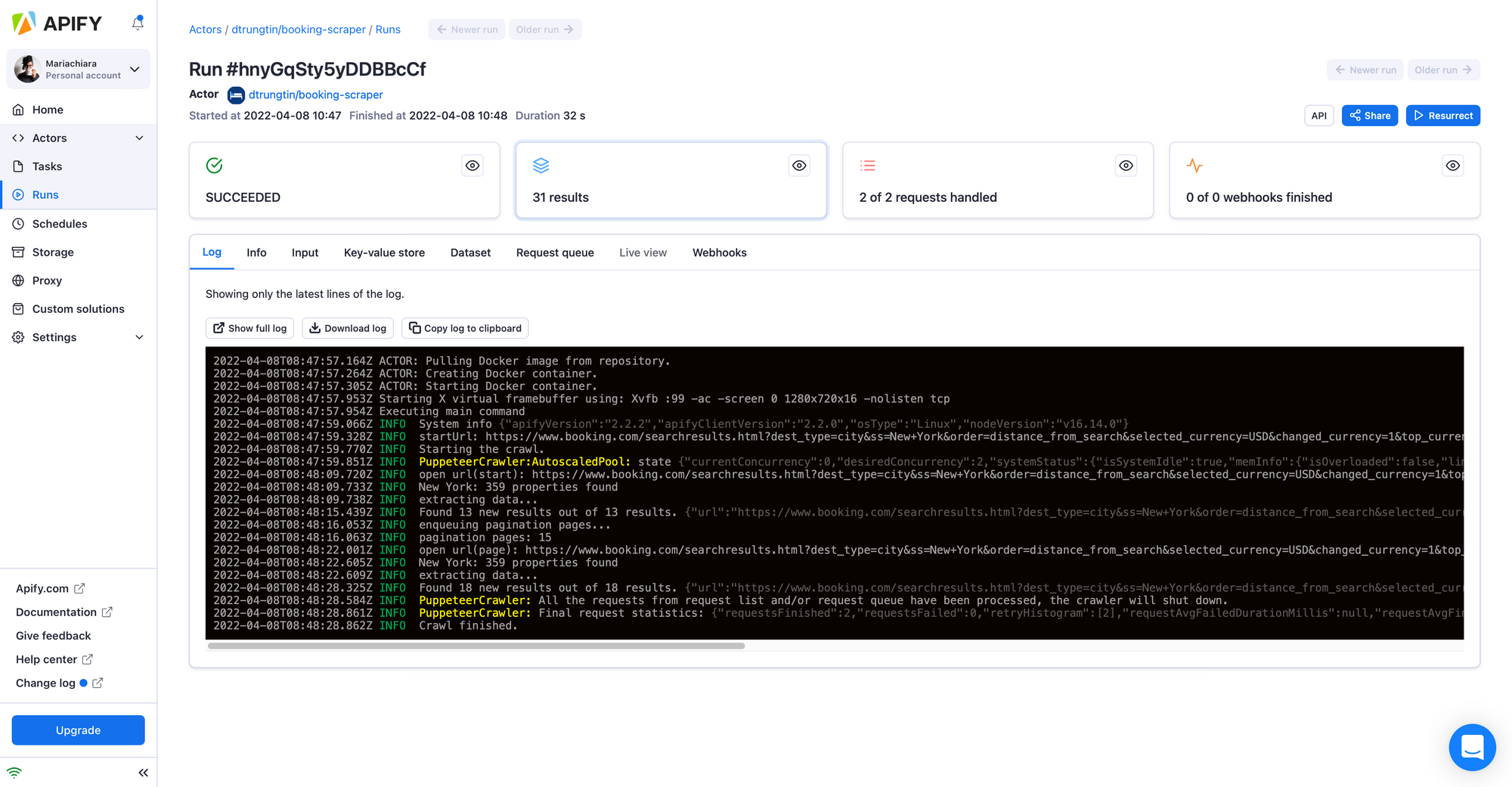Screen dimensions: 1512x787
Task: Expand the Actors submenu chevron
Action: (139, 138)
